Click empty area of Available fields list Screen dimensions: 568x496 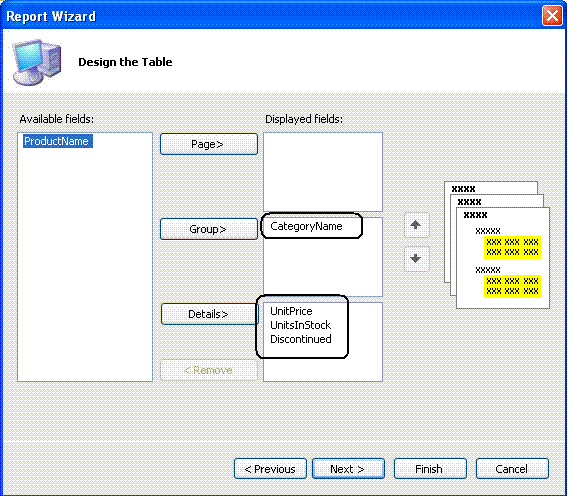85,264
